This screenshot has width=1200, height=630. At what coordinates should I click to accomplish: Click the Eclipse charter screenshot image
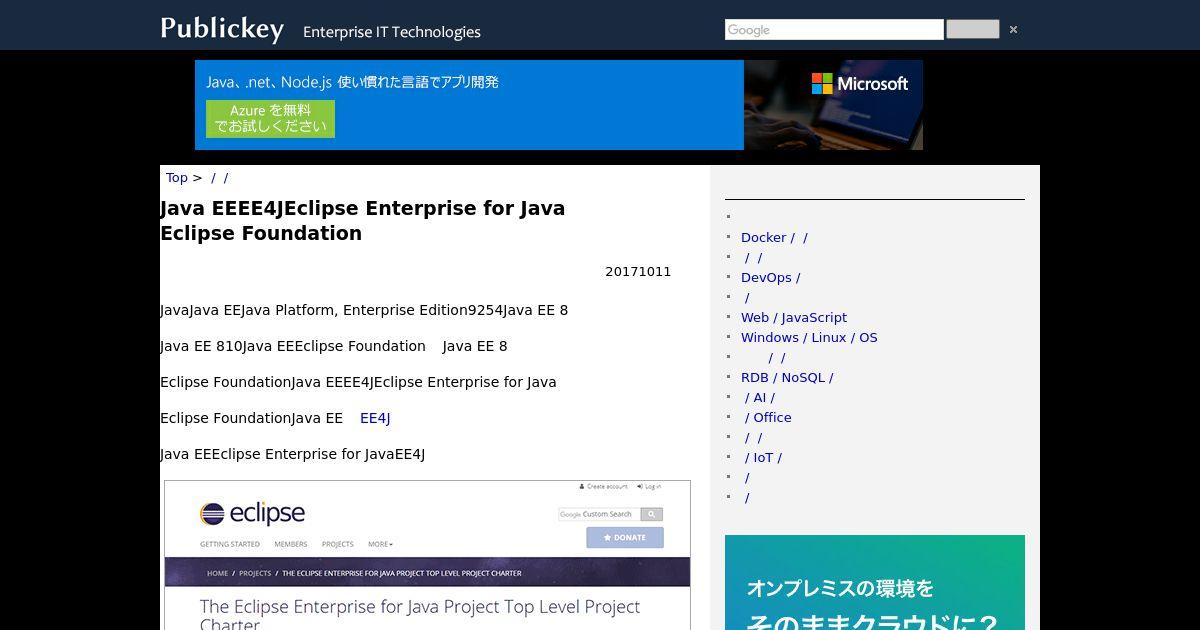click(427, 555)
